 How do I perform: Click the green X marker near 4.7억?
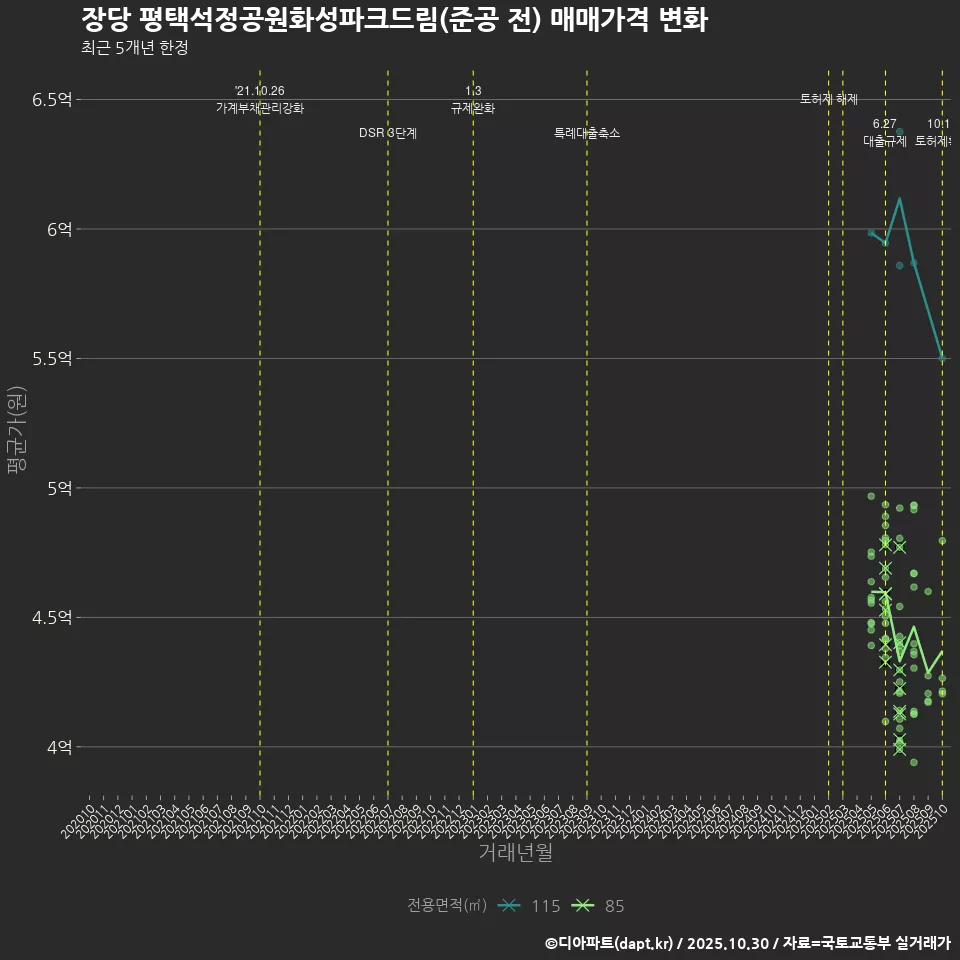pyautogui.click(x=884, y=567)
